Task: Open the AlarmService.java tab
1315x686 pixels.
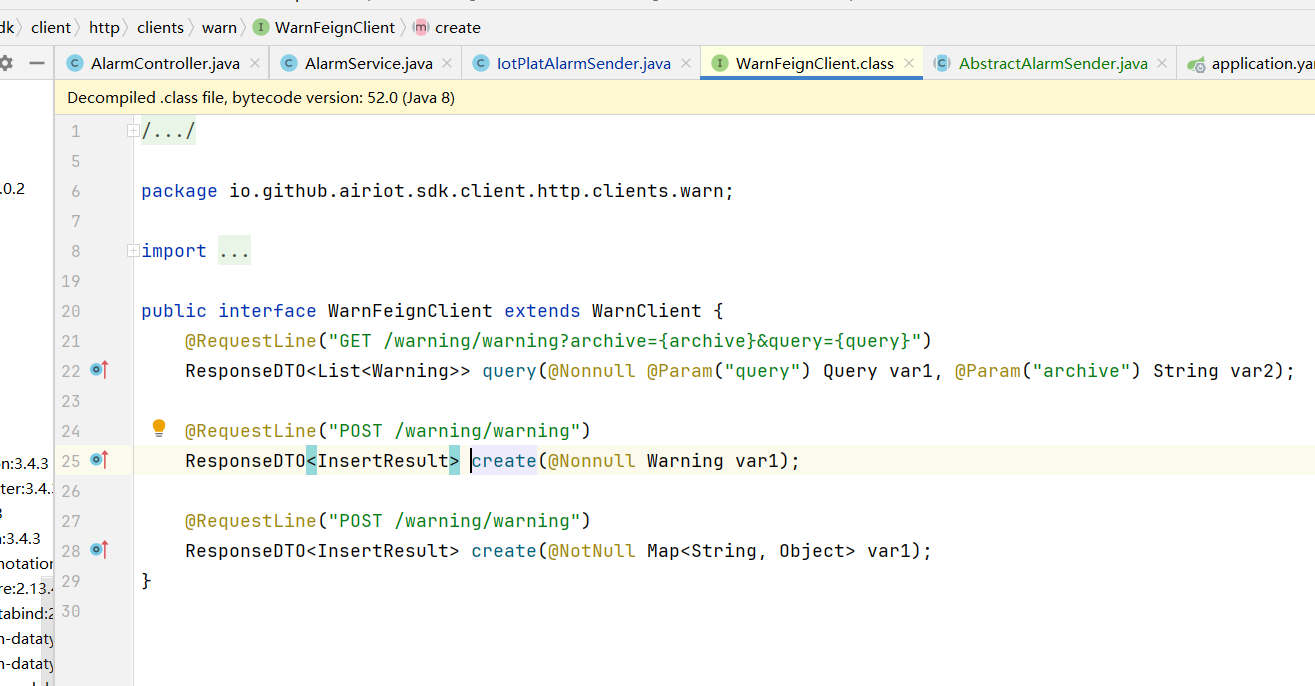Action: pyautogui.click(x=368, y=63)
